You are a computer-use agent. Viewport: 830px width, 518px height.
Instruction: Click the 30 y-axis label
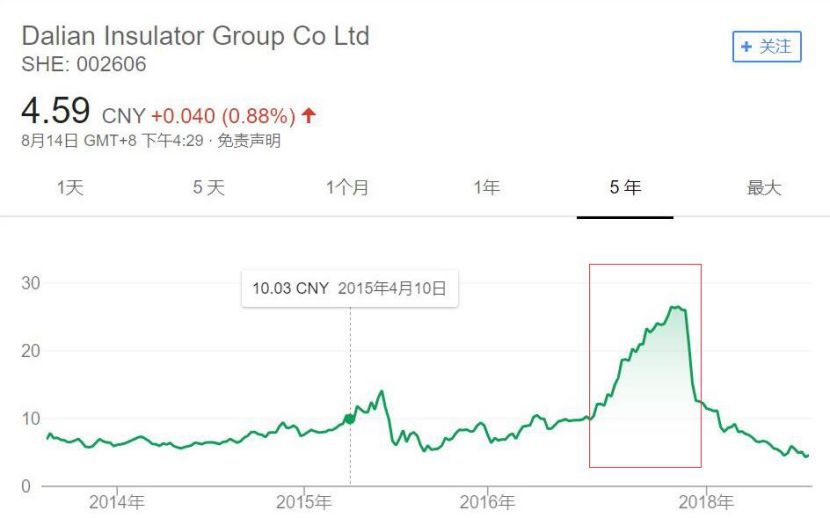click(32, 283)
